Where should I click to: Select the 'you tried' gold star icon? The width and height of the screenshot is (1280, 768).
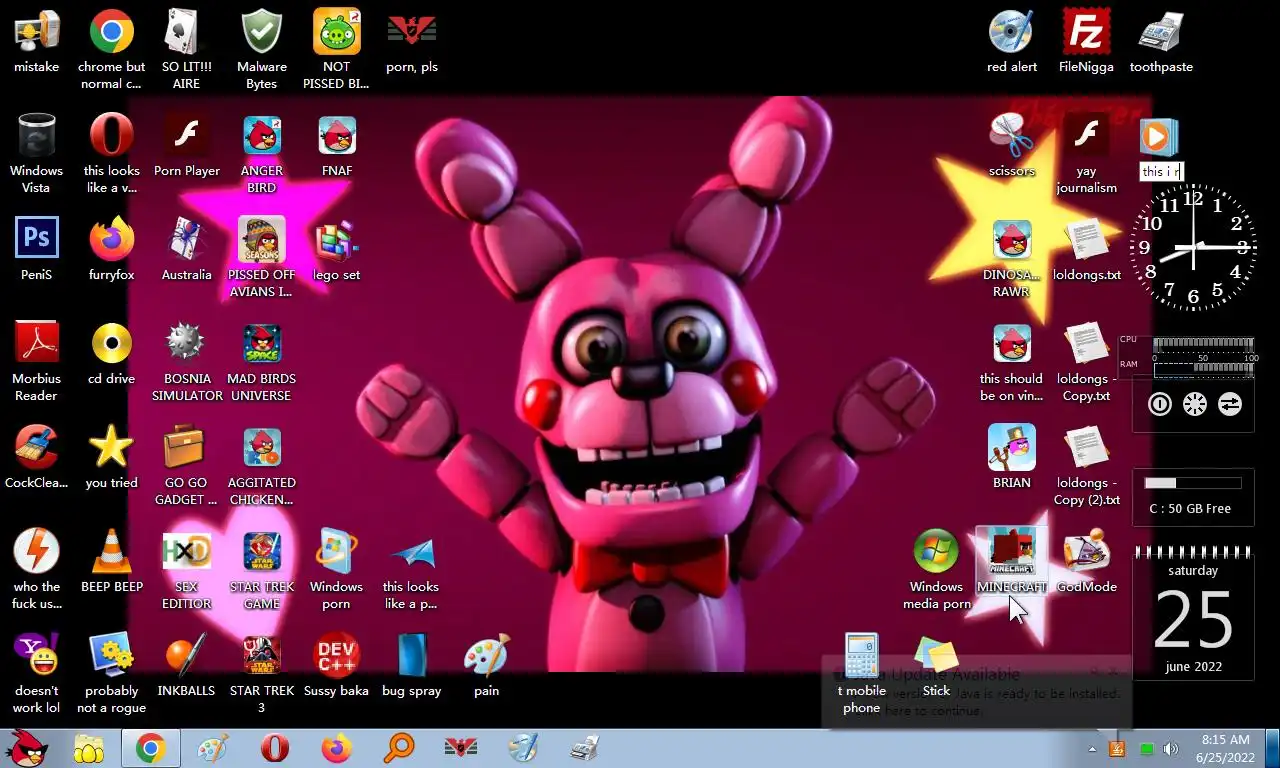pos(112,458)
